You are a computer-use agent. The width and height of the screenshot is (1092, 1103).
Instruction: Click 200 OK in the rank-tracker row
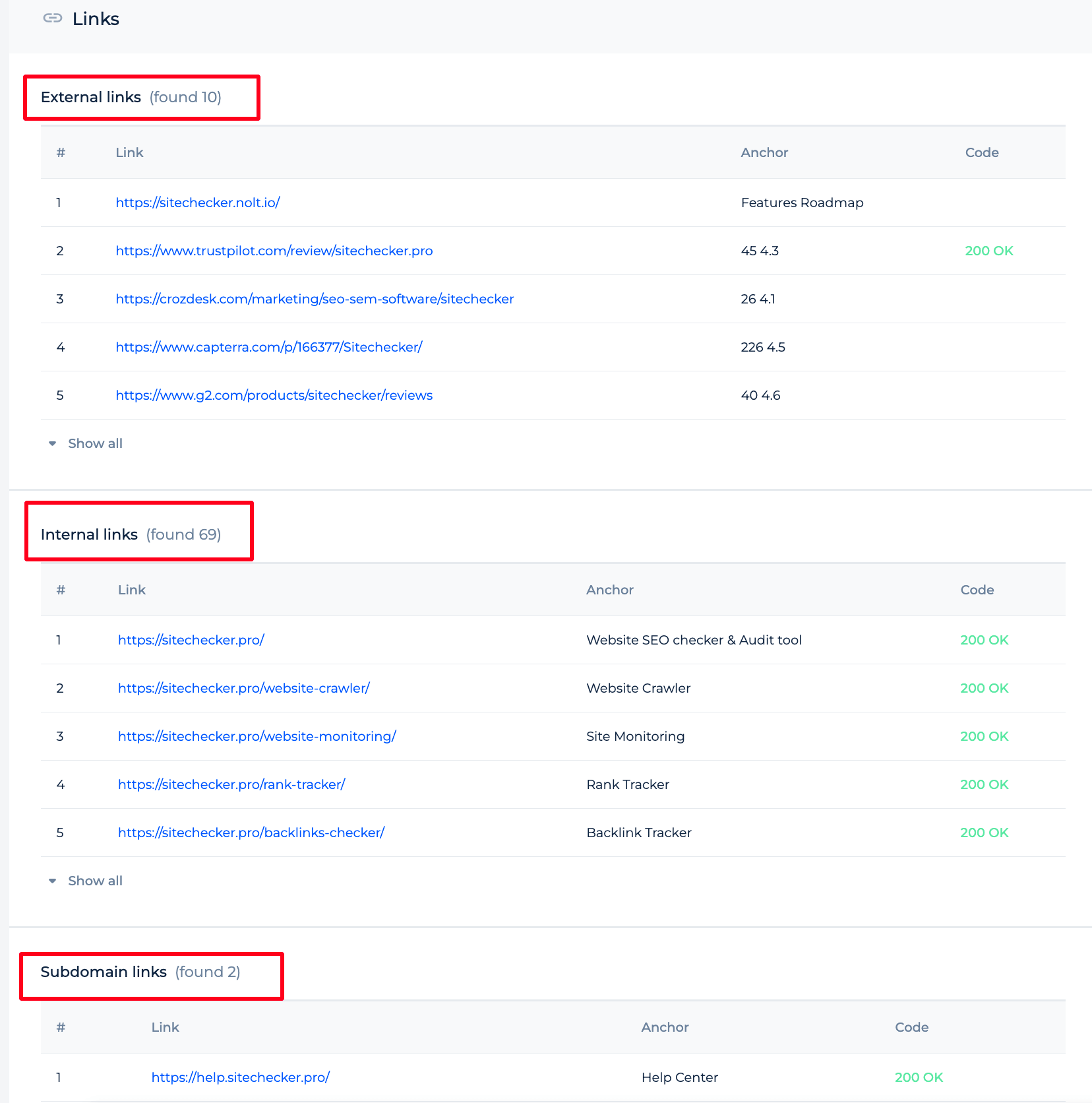coord(985,784)
